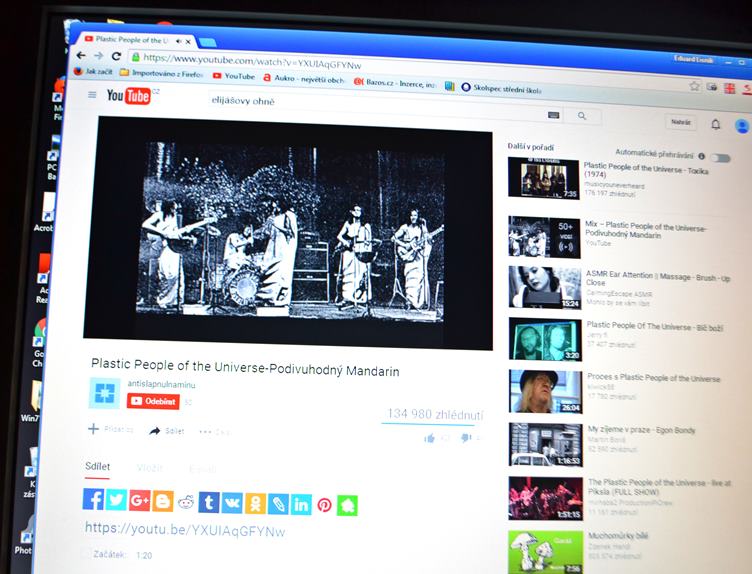
Task: Open the notifications bell
Action: click(x=715, y=125)
